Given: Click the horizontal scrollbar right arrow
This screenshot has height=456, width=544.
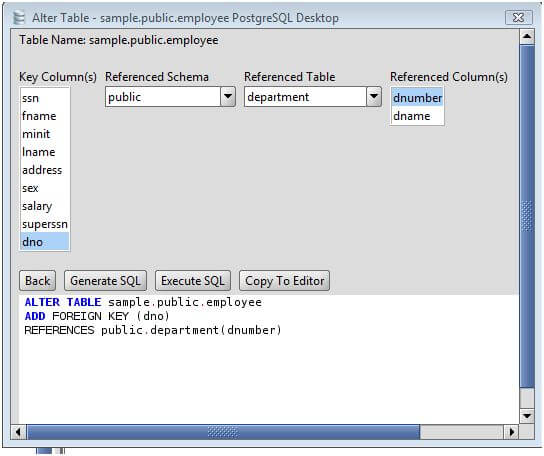Looking at the screenshot, I should point(512,432).
